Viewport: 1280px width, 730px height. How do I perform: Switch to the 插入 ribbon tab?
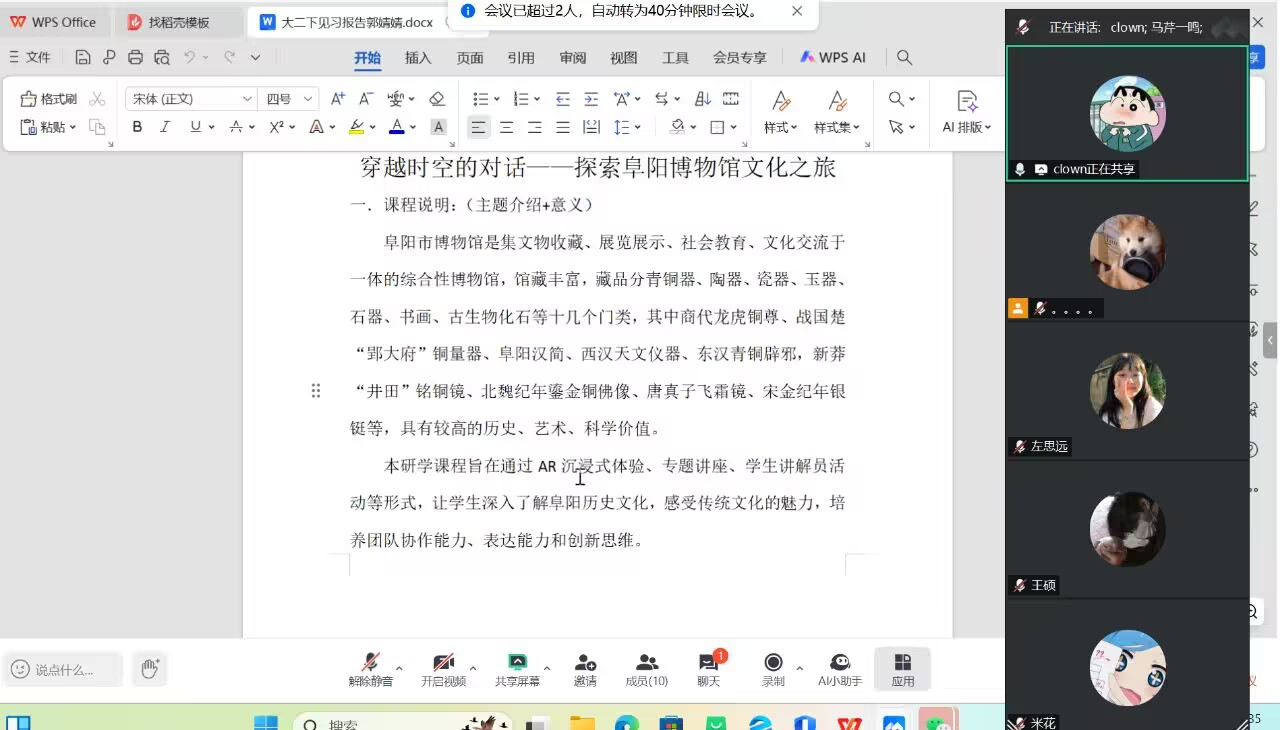click(418, 58)
